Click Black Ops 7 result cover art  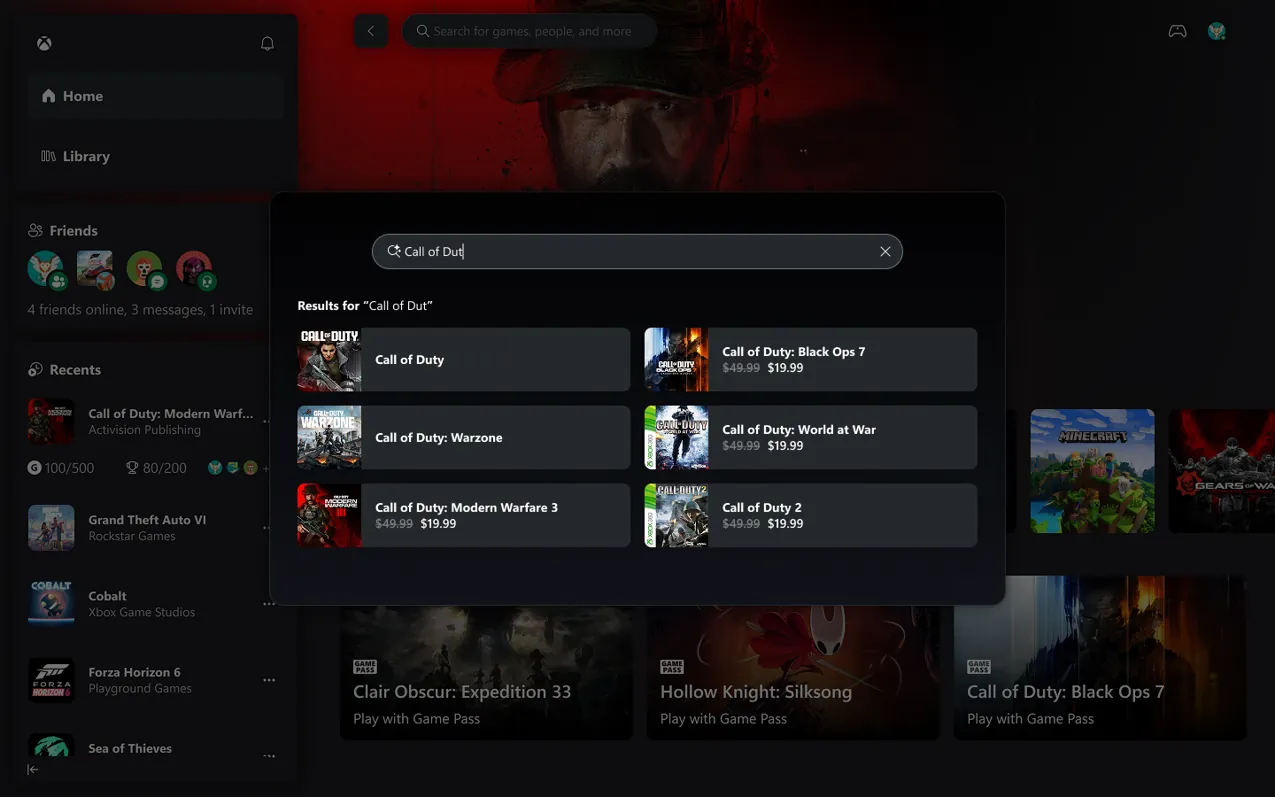(x=676, y=359)
